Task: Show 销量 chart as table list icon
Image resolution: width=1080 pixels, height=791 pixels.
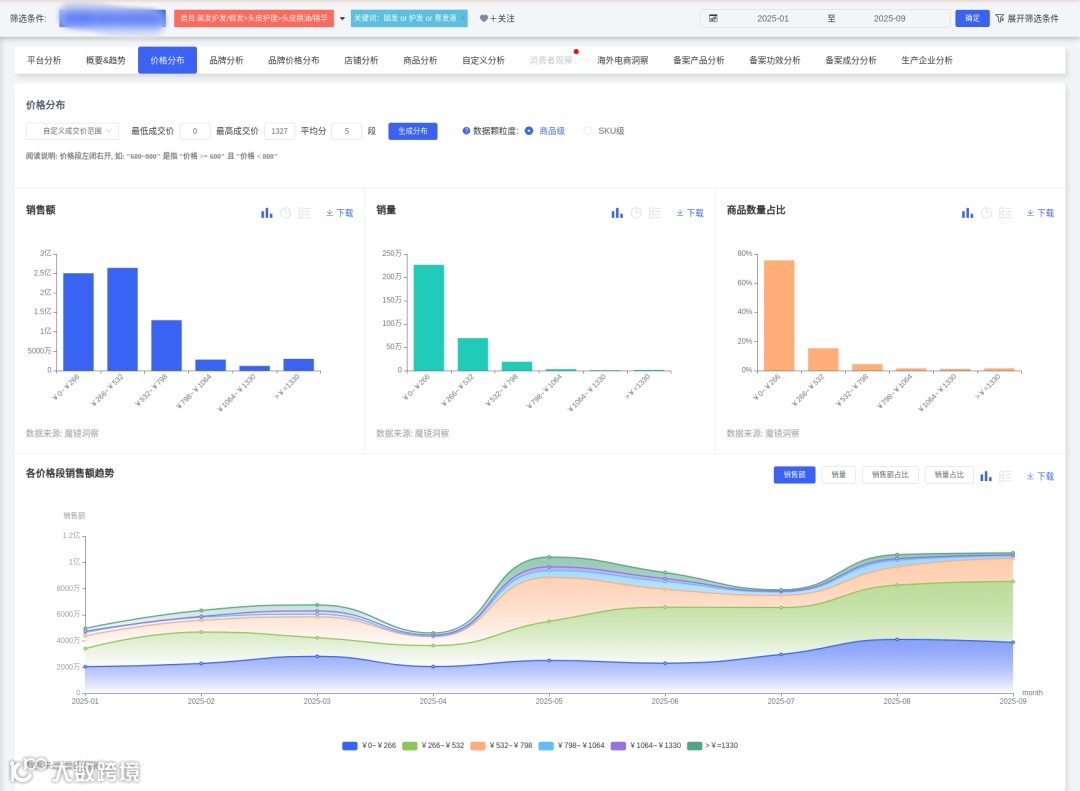Action: tap(655, 213)
